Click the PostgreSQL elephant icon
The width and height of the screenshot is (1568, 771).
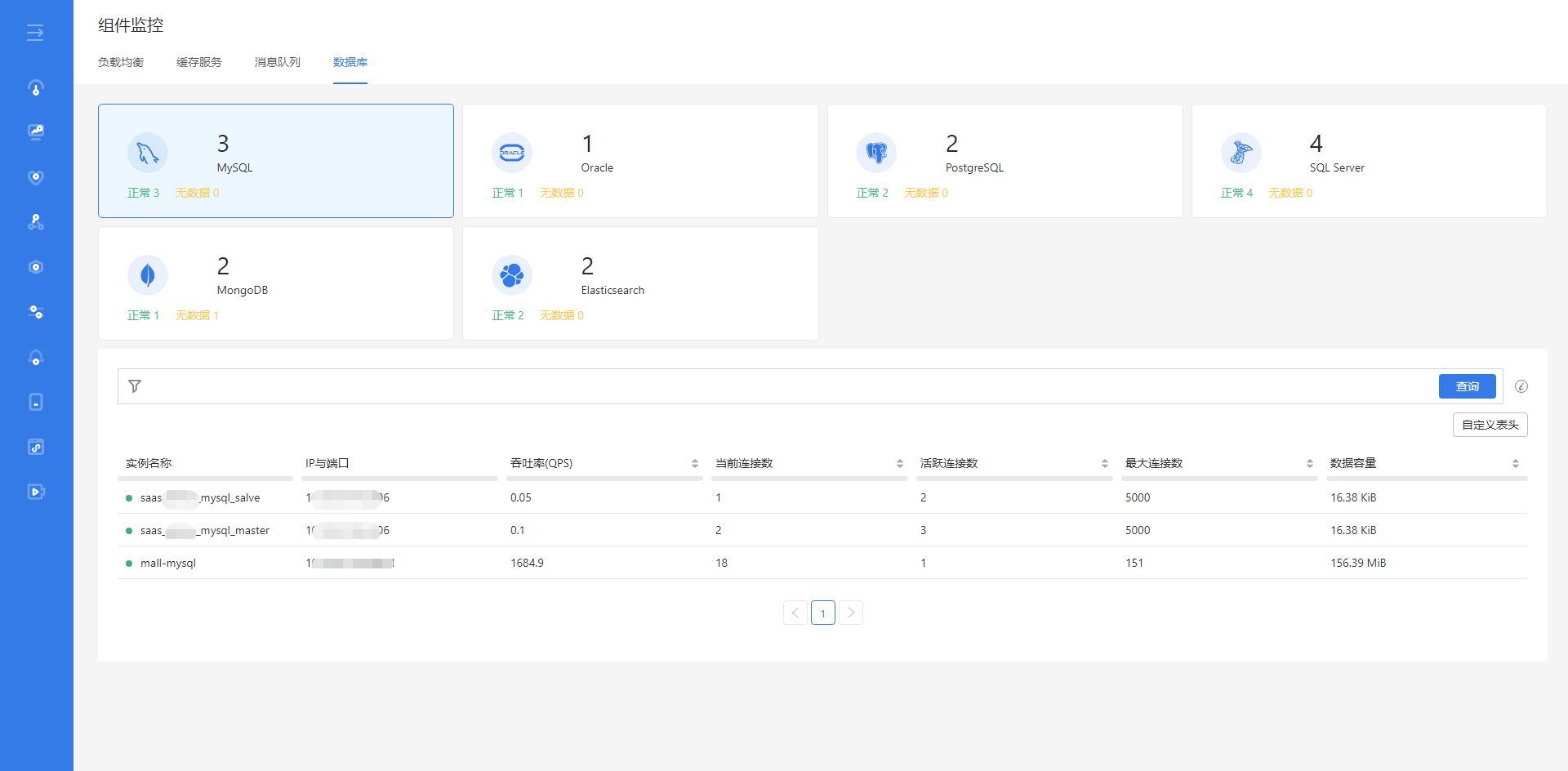(876, 153)
